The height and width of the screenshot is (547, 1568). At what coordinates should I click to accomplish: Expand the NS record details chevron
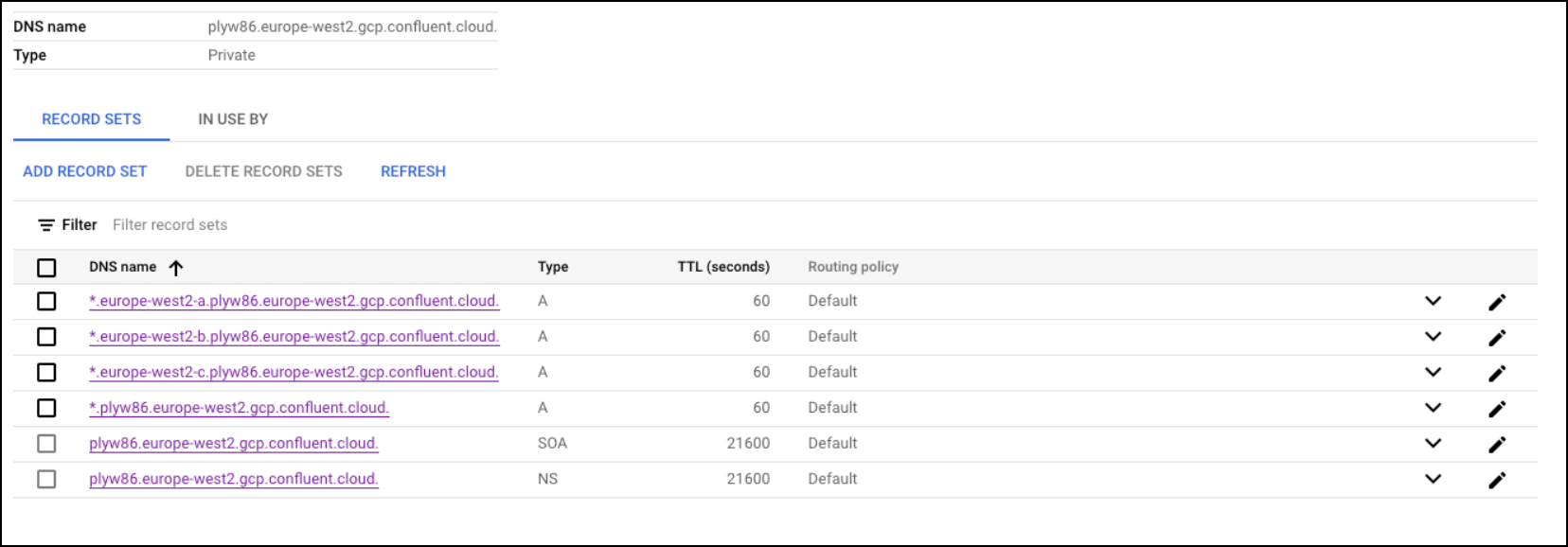pos(1434,479)
